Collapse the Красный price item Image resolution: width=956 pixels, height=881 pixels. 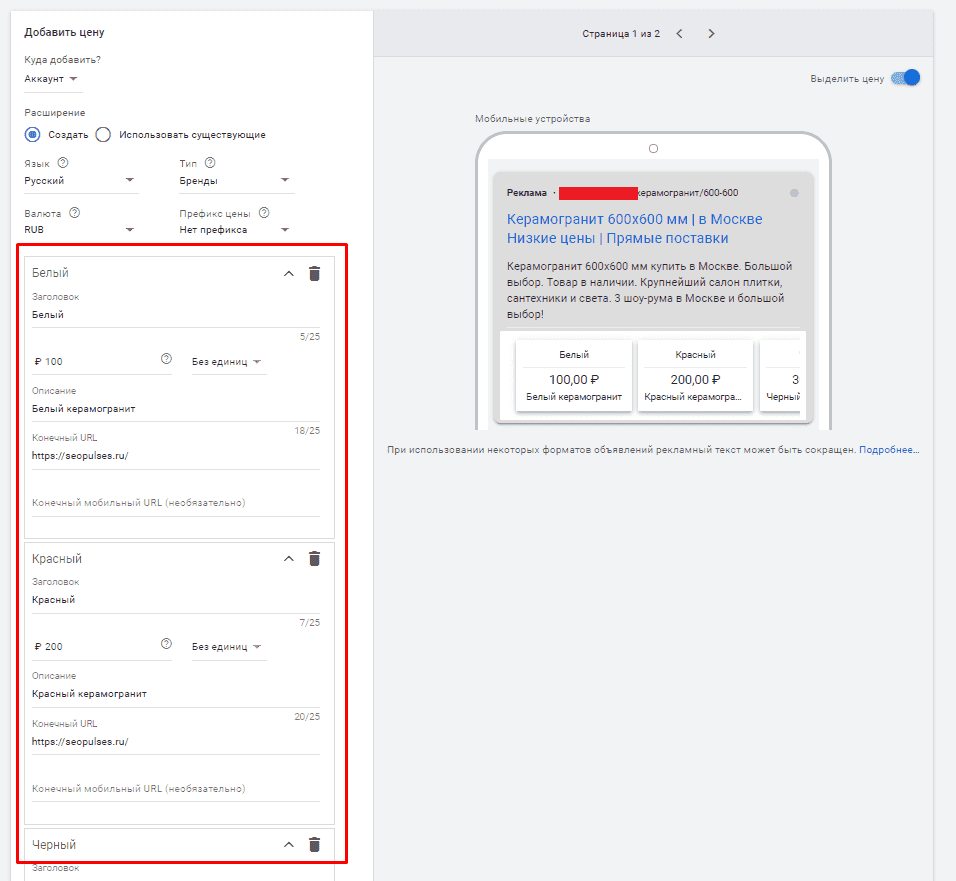pos(289,558)
